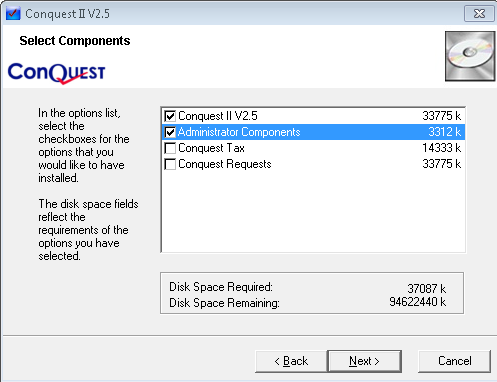Click the ConQuest logo graphic
Image resolution: width=497 pixels, height=382 pixels.
click(x=56, y=73)
